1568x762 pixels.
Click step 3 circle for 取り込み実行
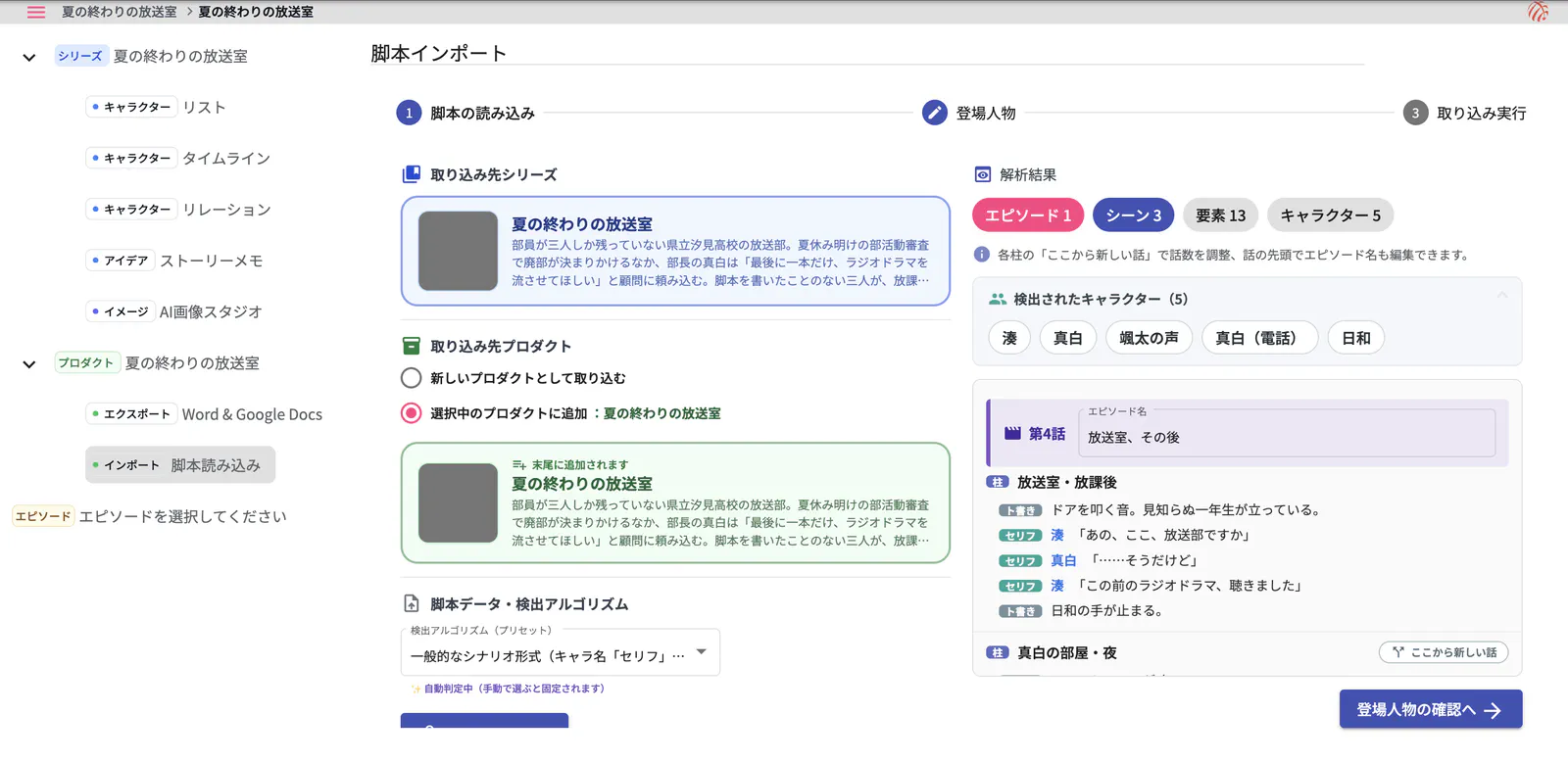1415,113
